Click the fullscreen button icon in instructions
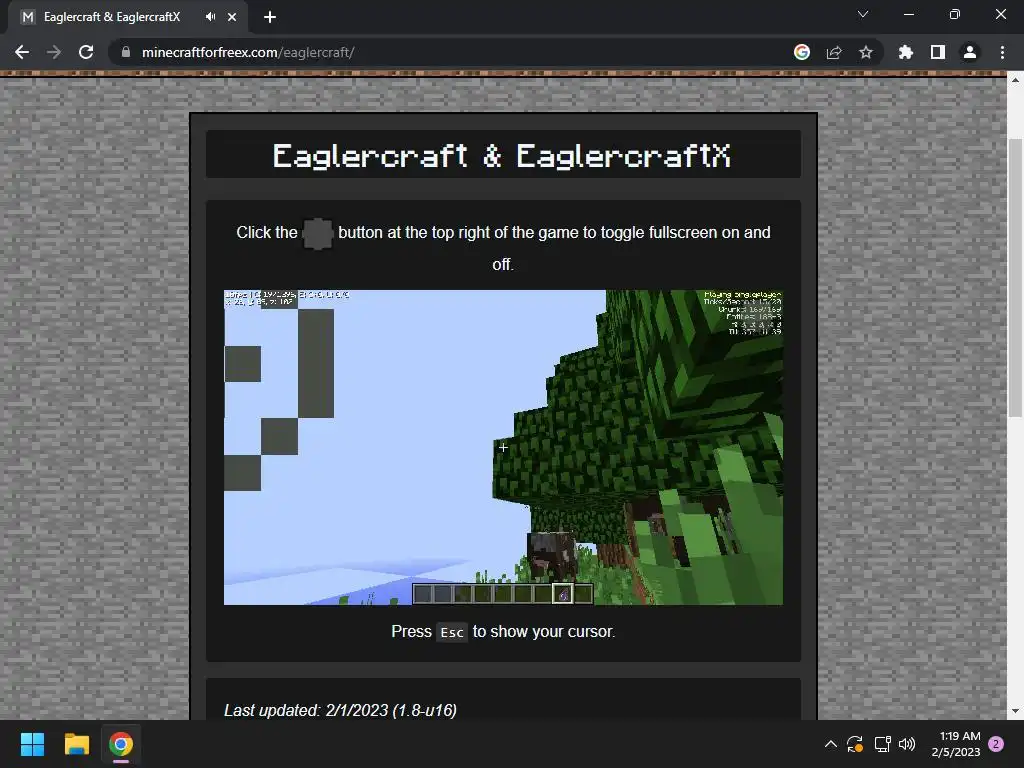This screenshot has width=1024, height=768. (x=317, y=234)
